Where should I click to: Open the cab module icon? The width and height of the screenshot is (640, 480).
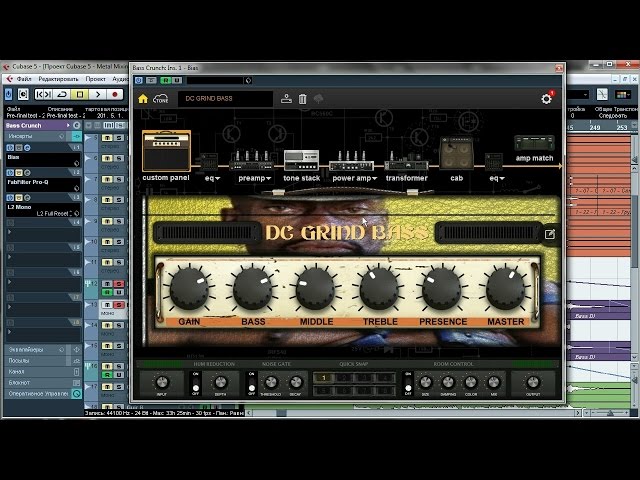point(456,153)
